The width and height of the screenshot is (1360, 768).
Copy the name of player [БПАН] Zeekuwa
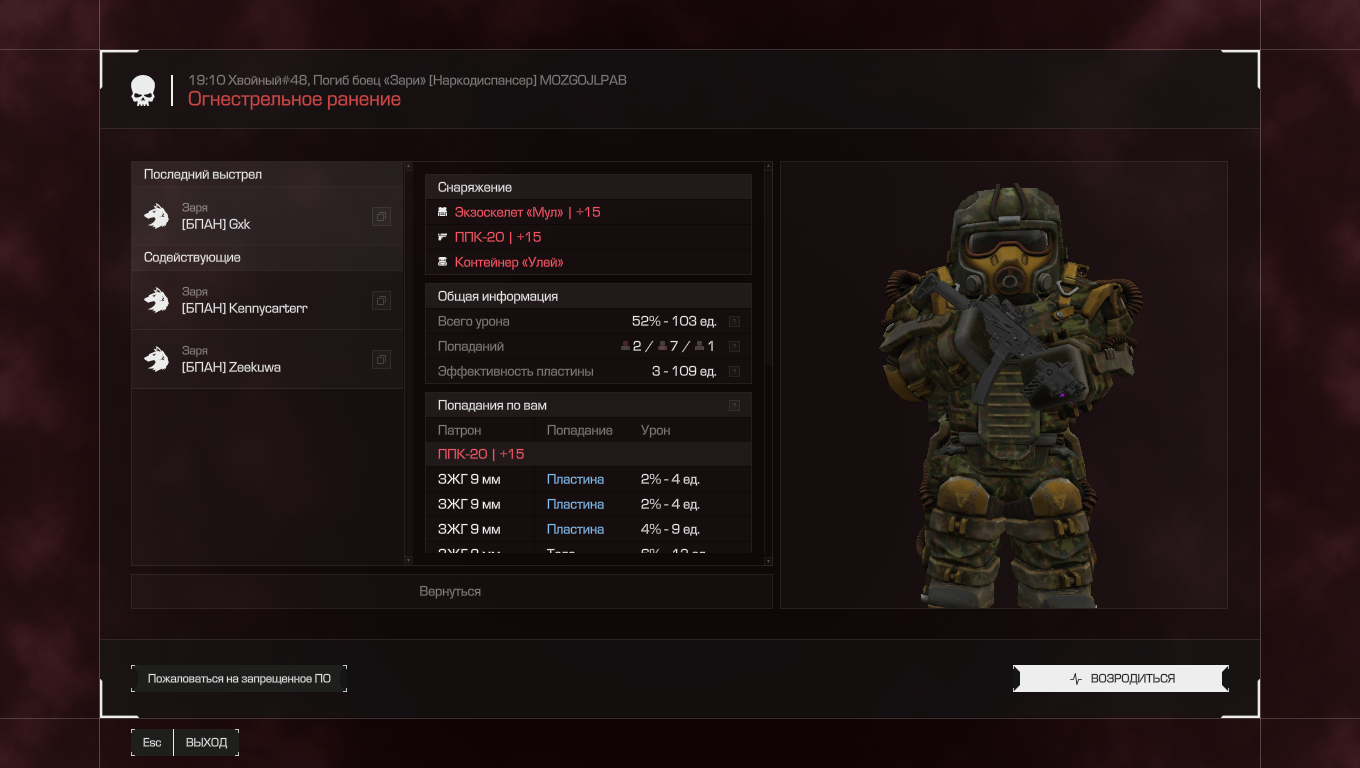(x=381, y=359)
